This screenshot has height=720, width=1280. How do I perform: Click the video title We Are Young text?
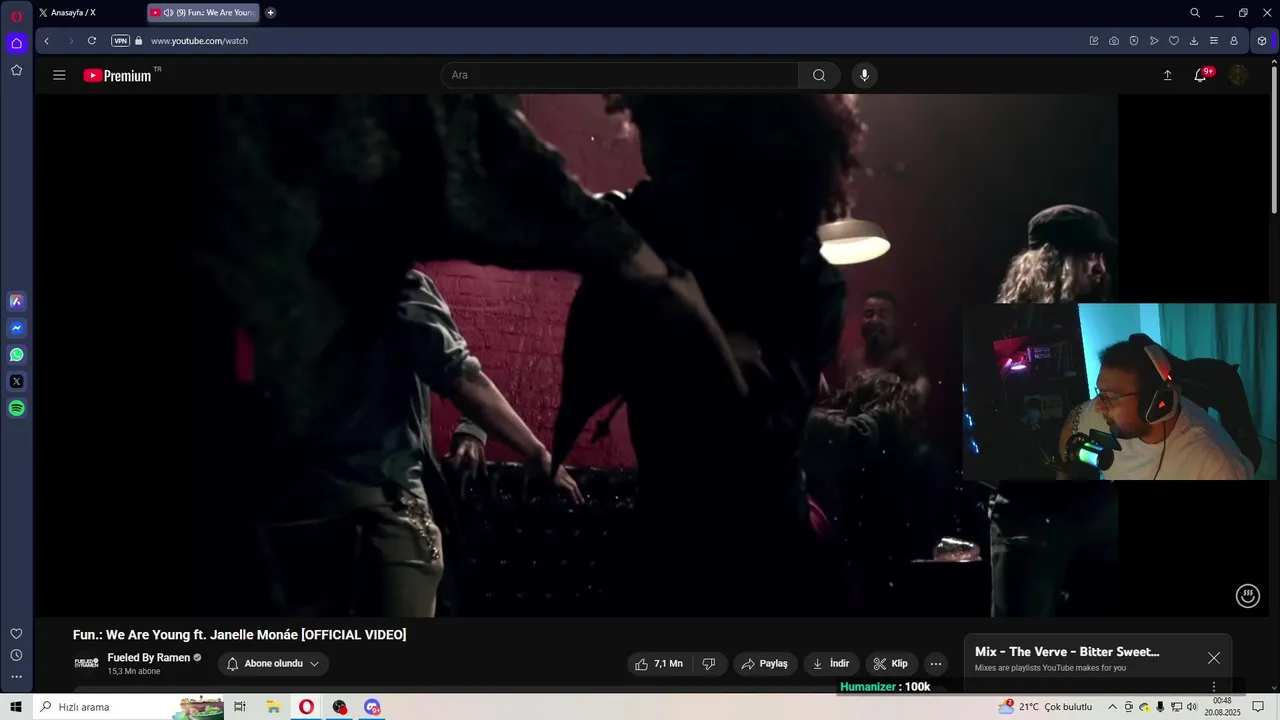pyautogui.click(x=239, y=635)
